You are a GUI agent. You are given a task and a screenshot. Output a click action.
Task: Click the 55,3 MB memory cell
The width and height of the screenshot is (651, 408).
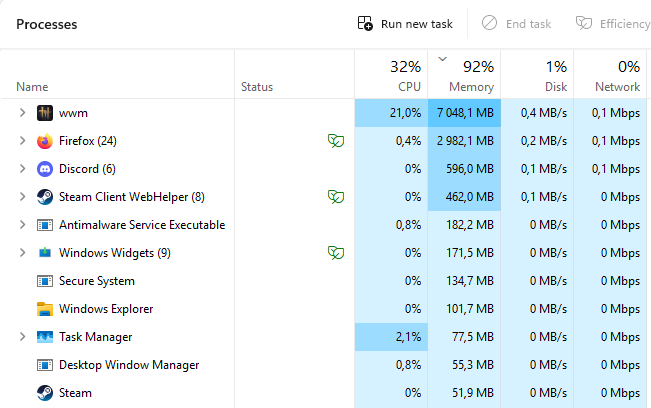click(x=465, y=365)
